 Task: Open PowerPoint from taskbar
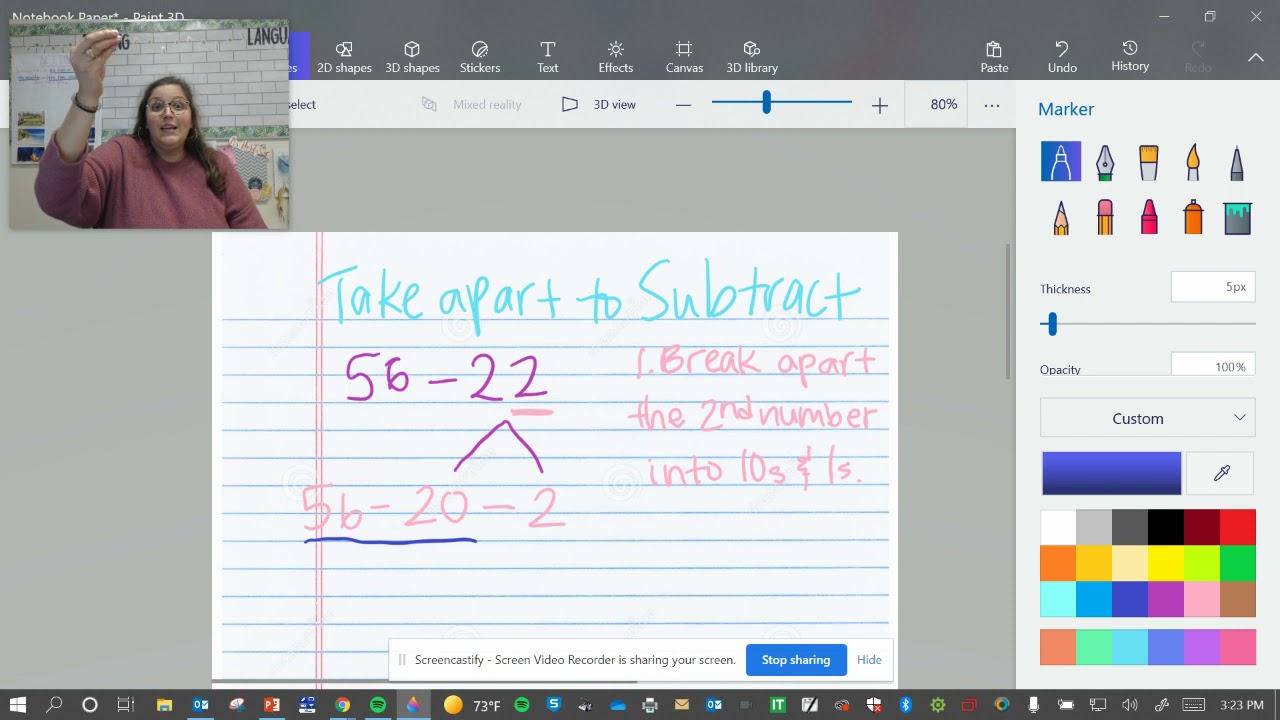271,705
